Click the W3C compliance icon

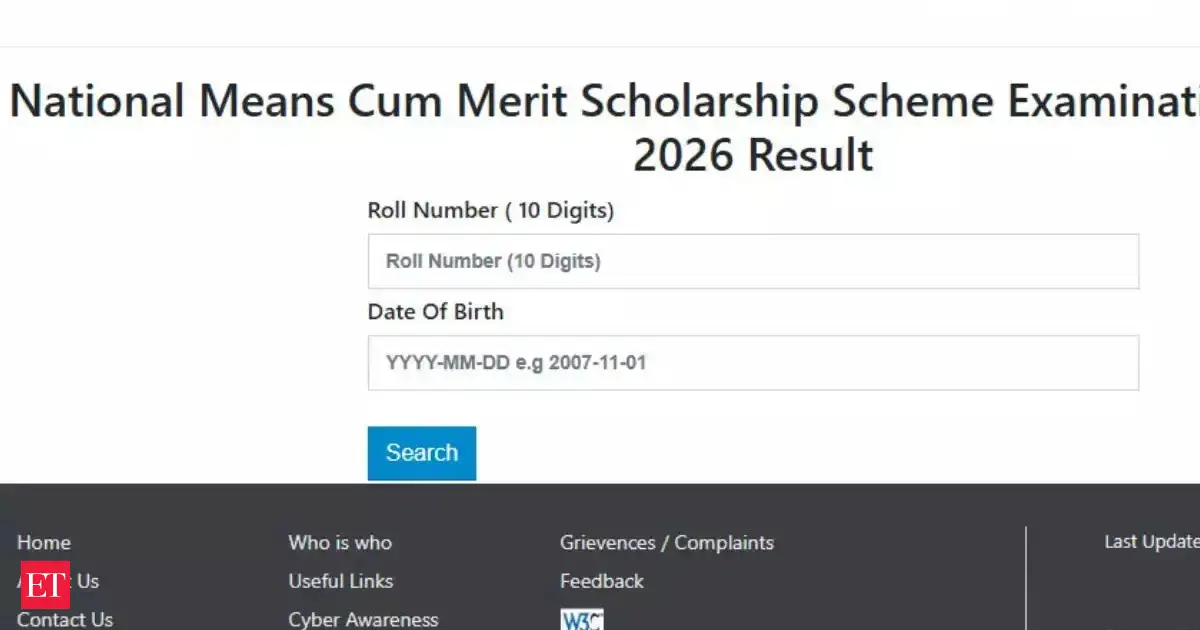pos(581,619)
